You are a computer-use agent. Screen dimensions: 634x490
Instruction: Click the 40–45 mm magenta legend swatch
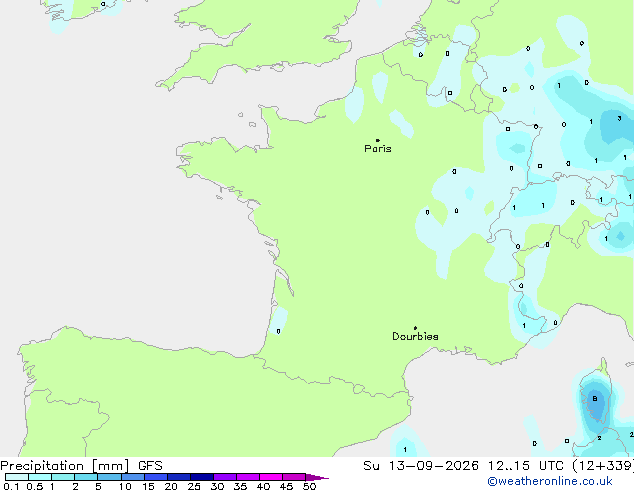(x=271, y=477)
